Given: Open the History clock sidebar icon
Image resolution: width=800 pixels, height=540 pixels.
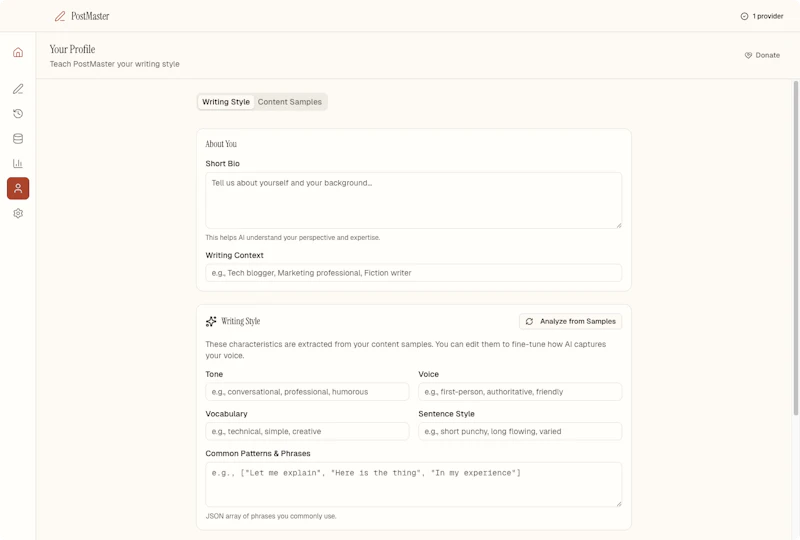Looking at the screenshot, I should pos(18,113).
